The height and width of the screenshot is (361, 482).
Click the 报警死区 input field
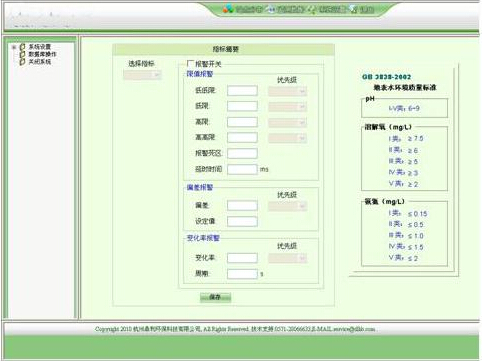click(242, 153)
